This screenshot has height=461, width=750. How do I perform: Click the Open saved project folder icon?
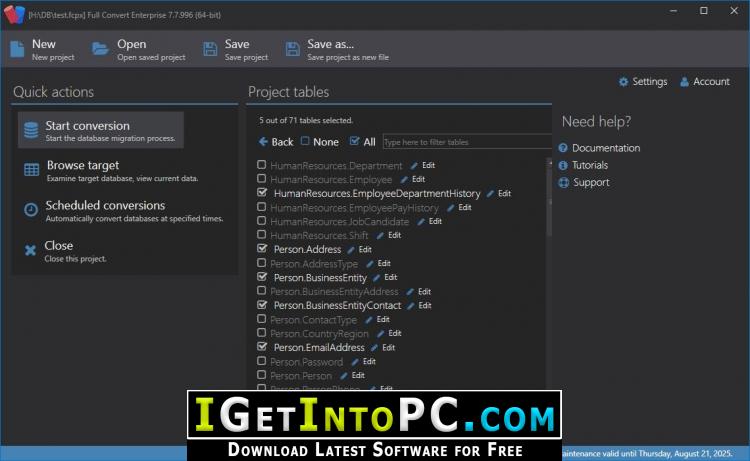tap(100, 49)
